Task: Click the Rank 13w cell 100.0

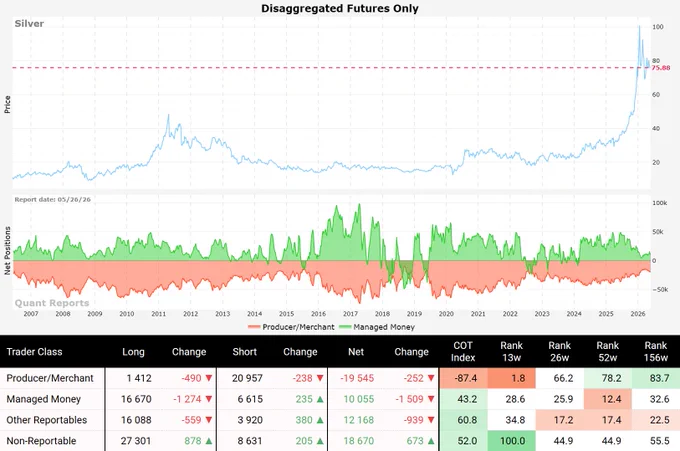Action: (x=513, y=441)
